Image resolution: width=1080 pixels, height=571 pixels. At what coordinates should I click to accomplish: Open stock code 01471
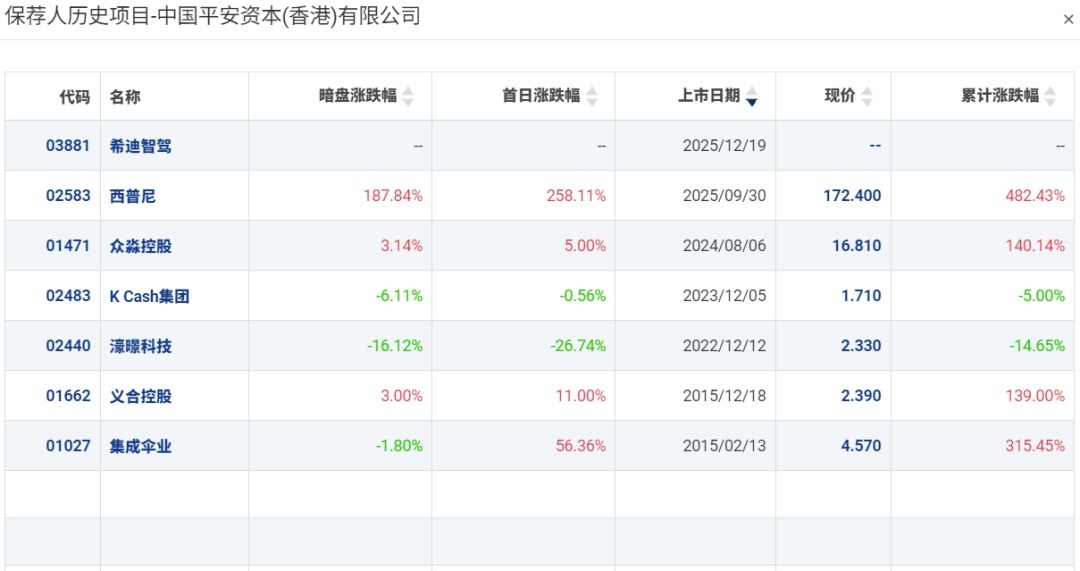[68, 246]
